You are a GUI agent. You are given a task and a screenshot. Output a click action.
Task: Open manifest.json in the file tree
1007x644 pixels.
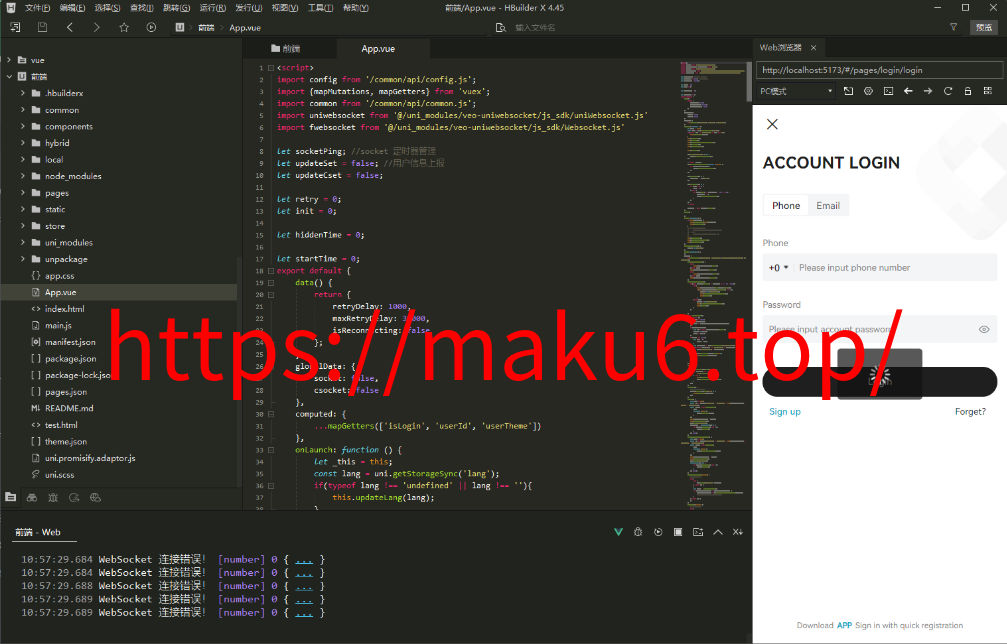pos(70,342)
